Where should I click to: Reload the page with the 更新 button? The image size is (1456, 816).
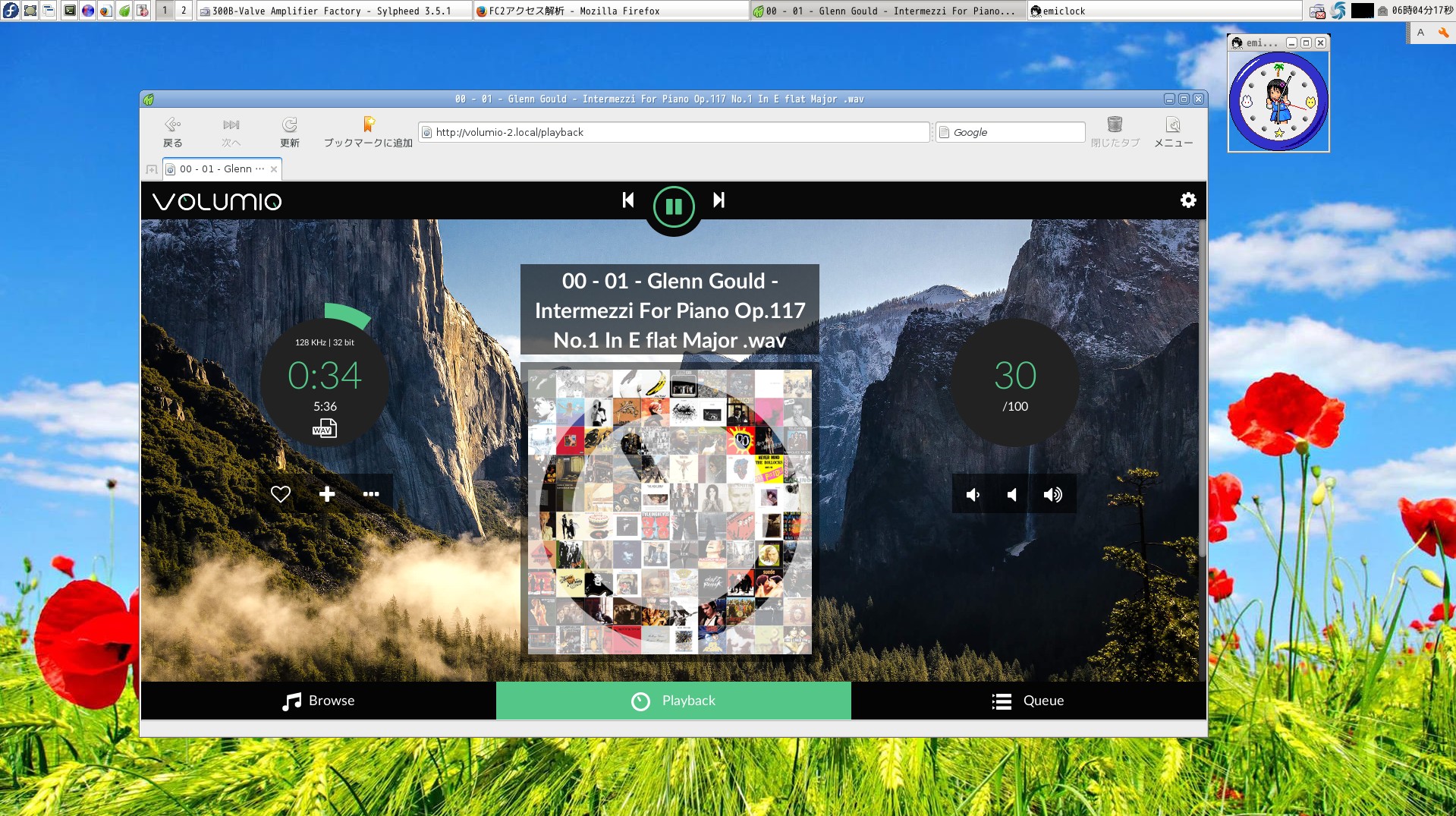289,131
